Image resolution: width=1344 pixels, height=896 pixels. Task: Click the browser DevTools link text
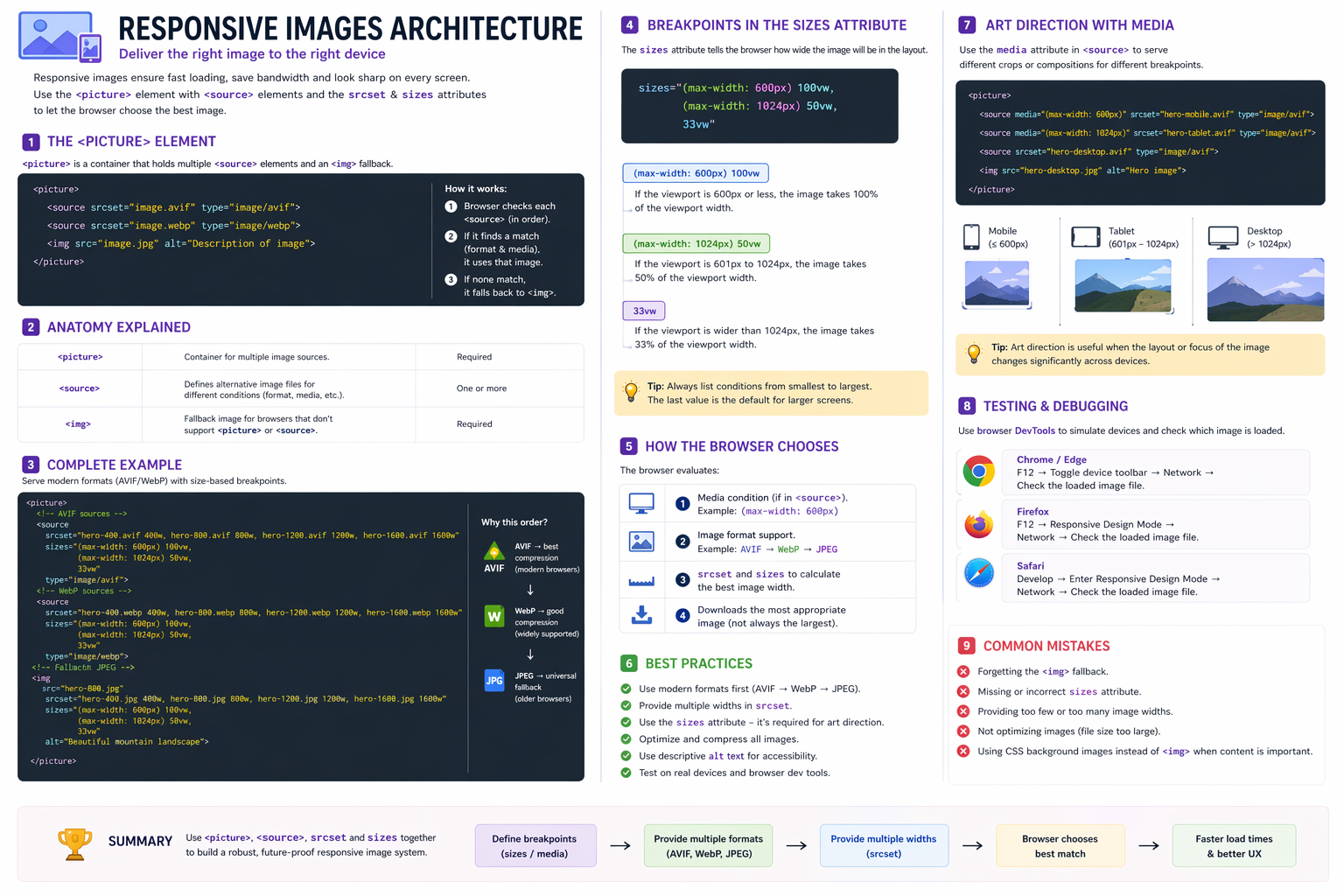[1016, 430]
